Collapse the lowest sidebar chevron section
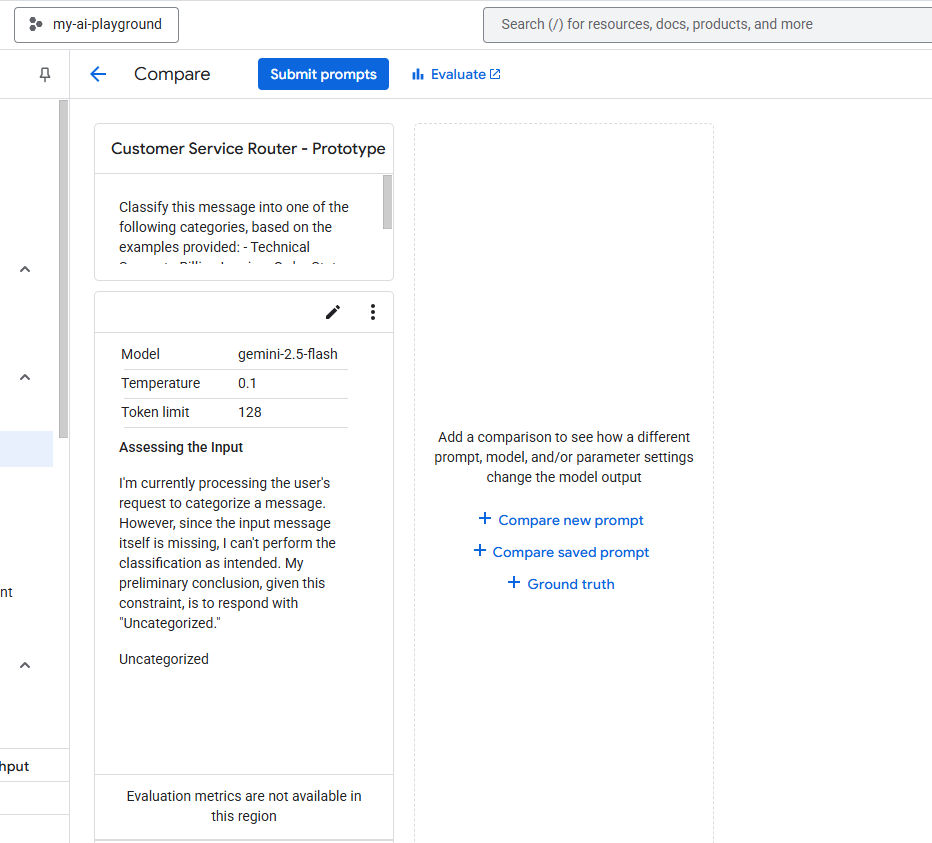The image size is (932, 843). pyautogui.click(x=25, y=665)
